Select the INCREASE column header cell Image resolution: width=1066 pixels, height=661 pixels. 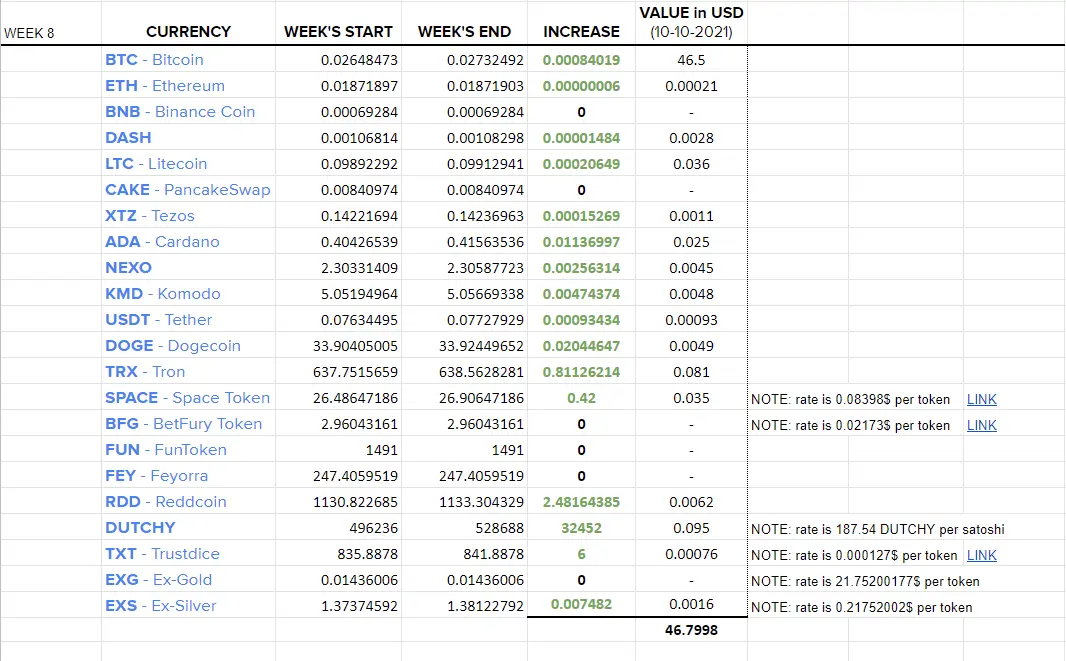581,23
